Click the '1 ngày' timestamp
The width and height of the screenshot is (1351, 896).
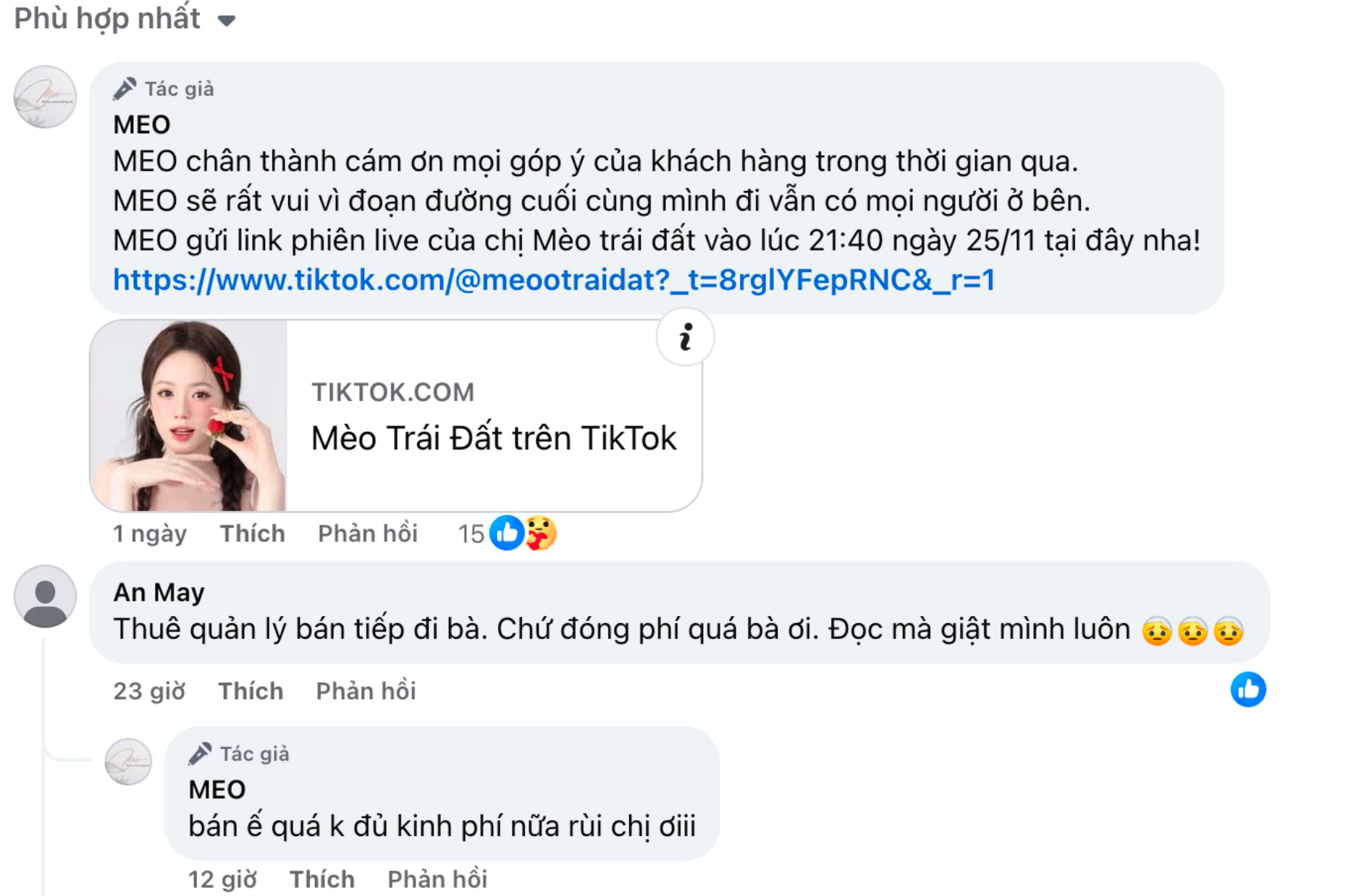coord(150,533)
